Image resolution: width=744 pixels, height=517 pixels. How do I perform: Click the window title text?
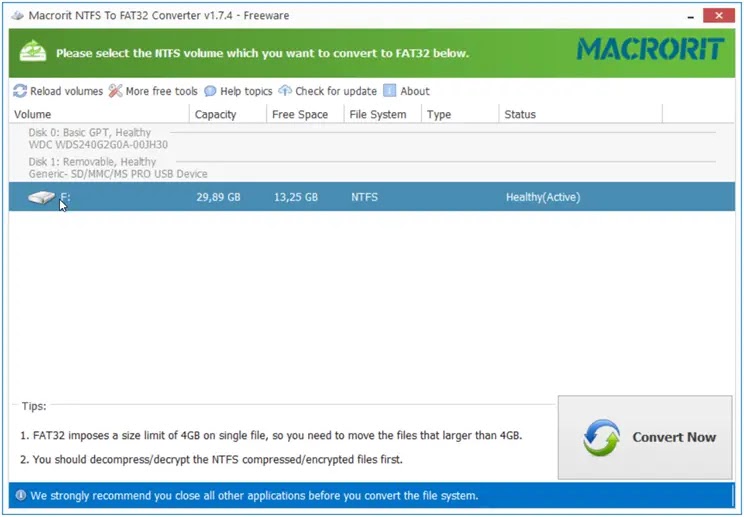(159, 16)
